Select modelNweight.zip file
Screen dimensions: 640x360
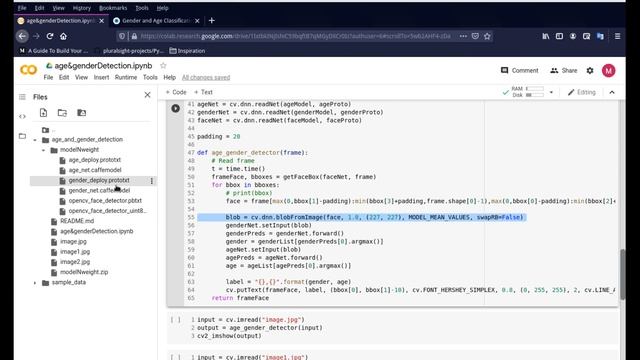[x=84, y=272]
